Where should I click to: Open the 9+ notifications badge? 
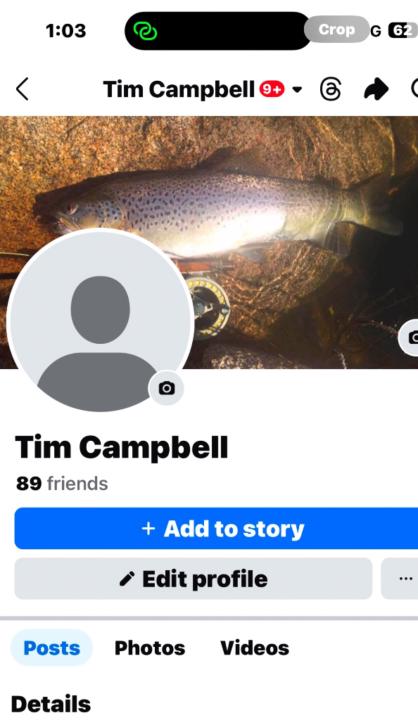coord(272,89)
